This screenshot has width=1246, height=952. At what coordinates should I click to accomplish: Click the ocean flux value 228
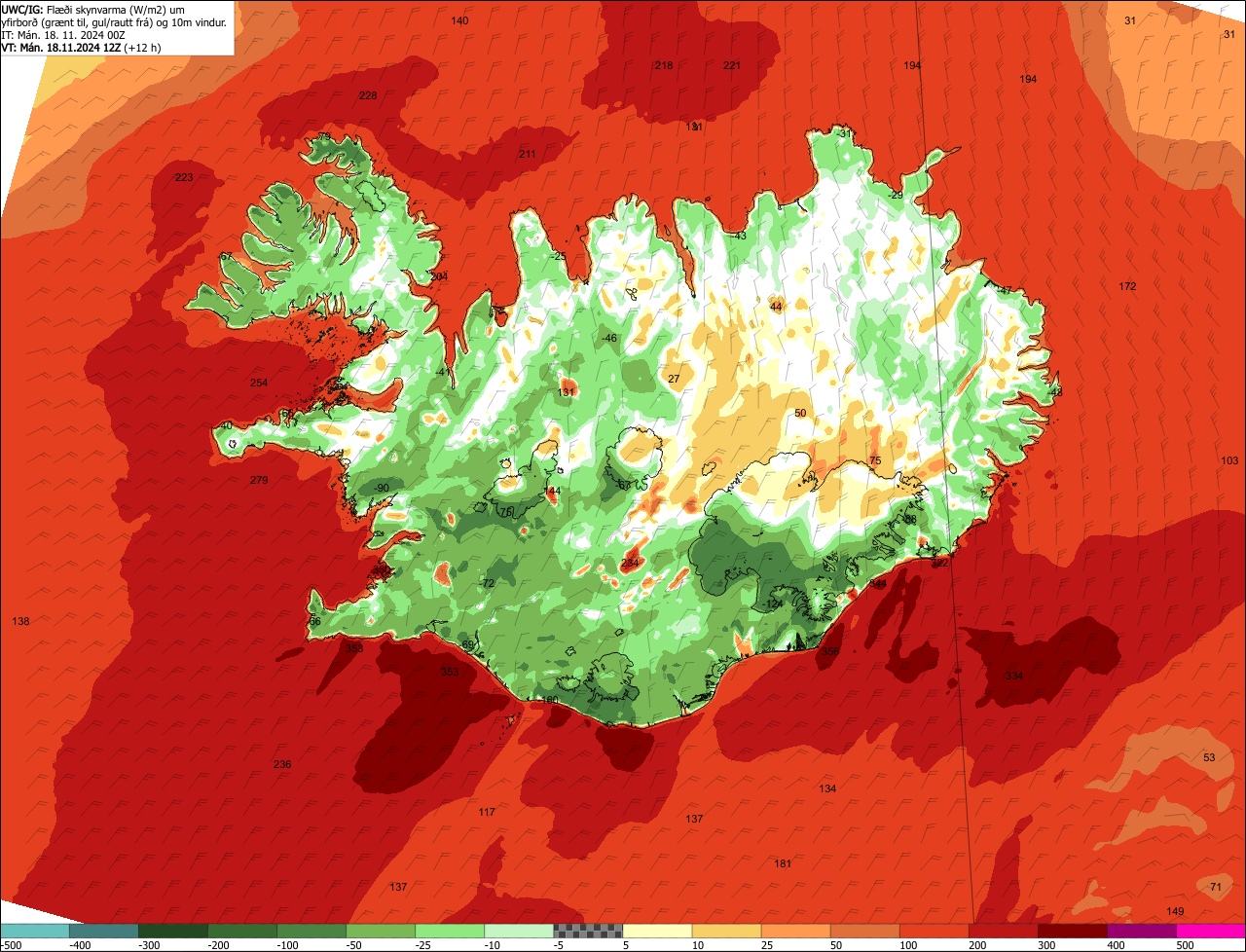click(368, 95)
